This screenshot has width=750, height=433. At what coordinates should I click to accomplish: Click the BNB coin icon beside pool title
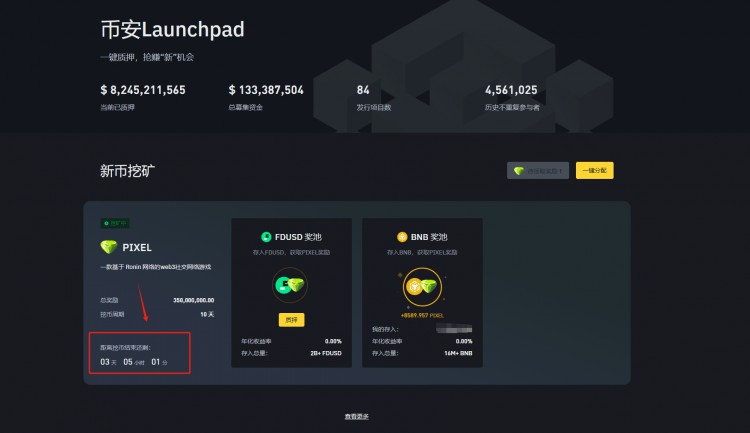(402, 237)
